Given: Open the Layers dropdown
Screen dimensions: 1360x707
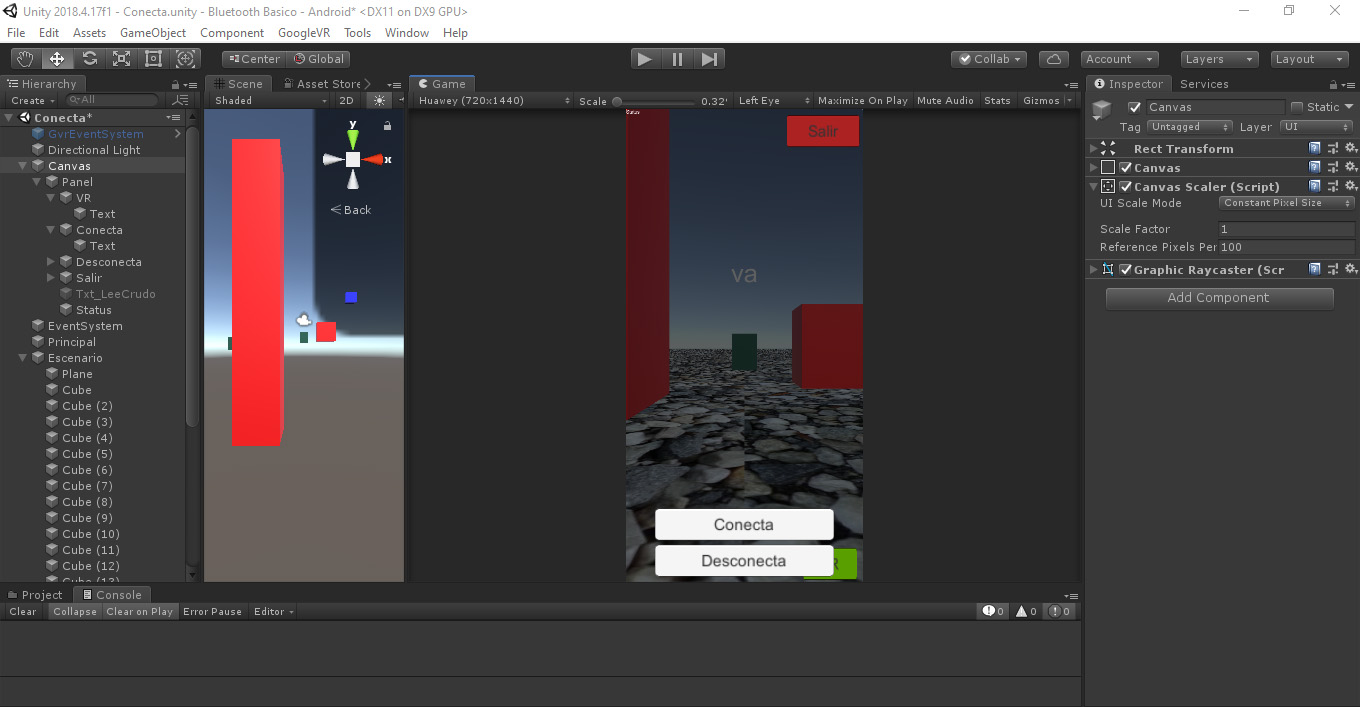Looking at the screenshot, I should click(x=1218, y=59).
